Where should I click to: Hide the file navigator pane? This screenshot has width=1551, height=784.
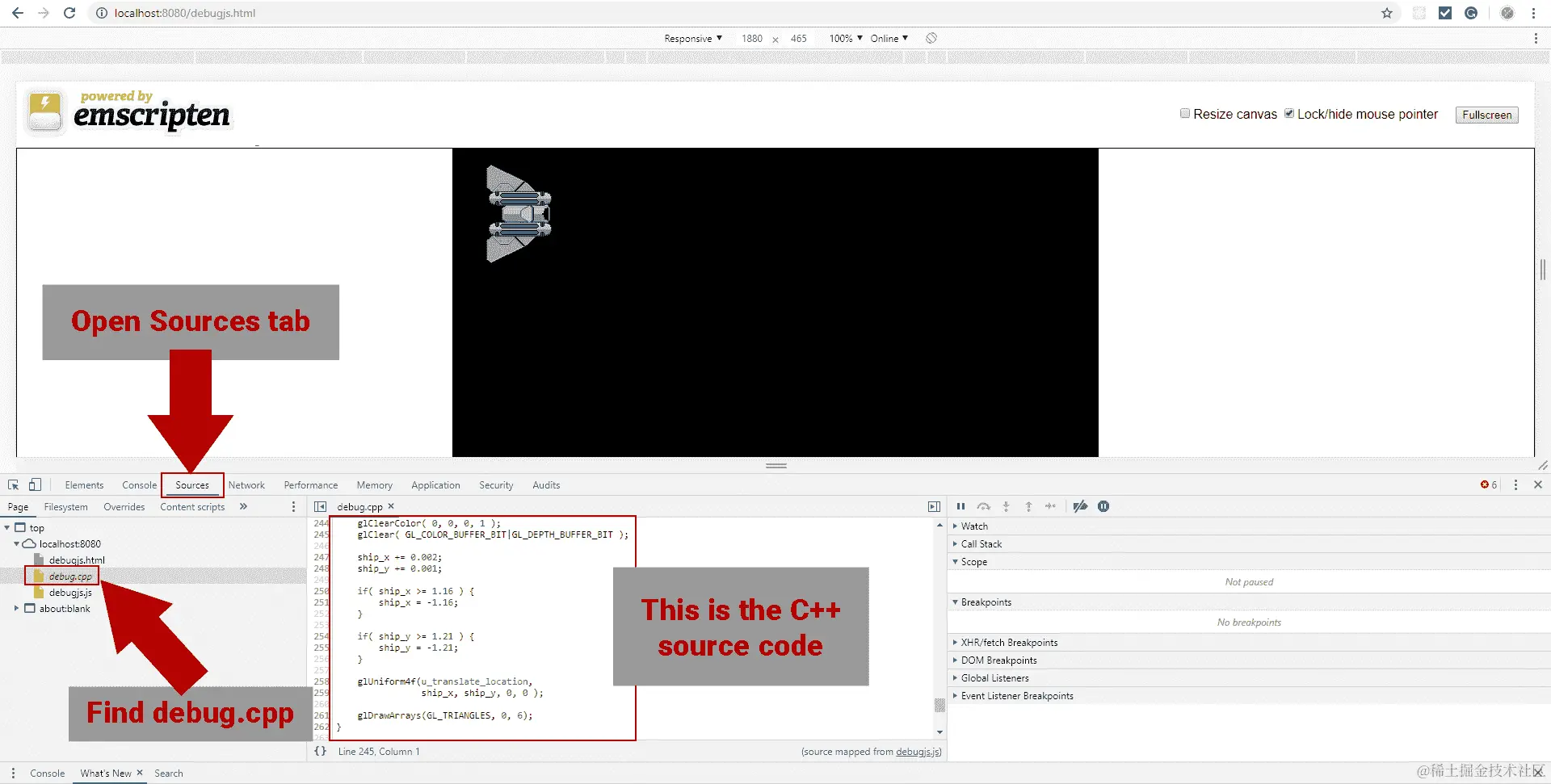pos(321,506)
